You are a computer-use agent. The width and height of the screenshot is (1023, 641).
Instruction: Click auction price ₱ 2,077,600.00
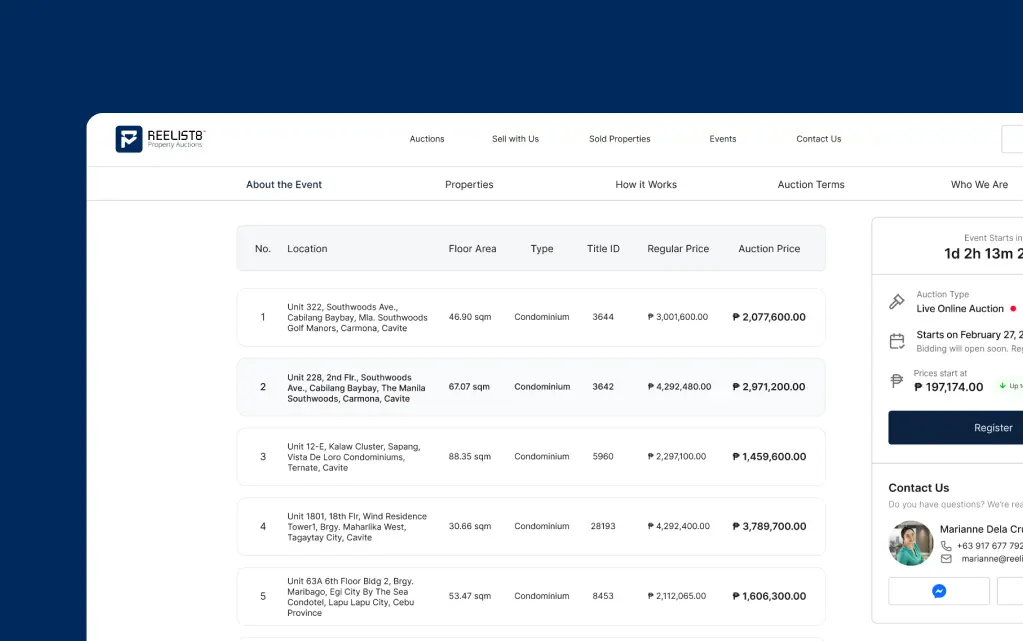click(x=769, y=317)
